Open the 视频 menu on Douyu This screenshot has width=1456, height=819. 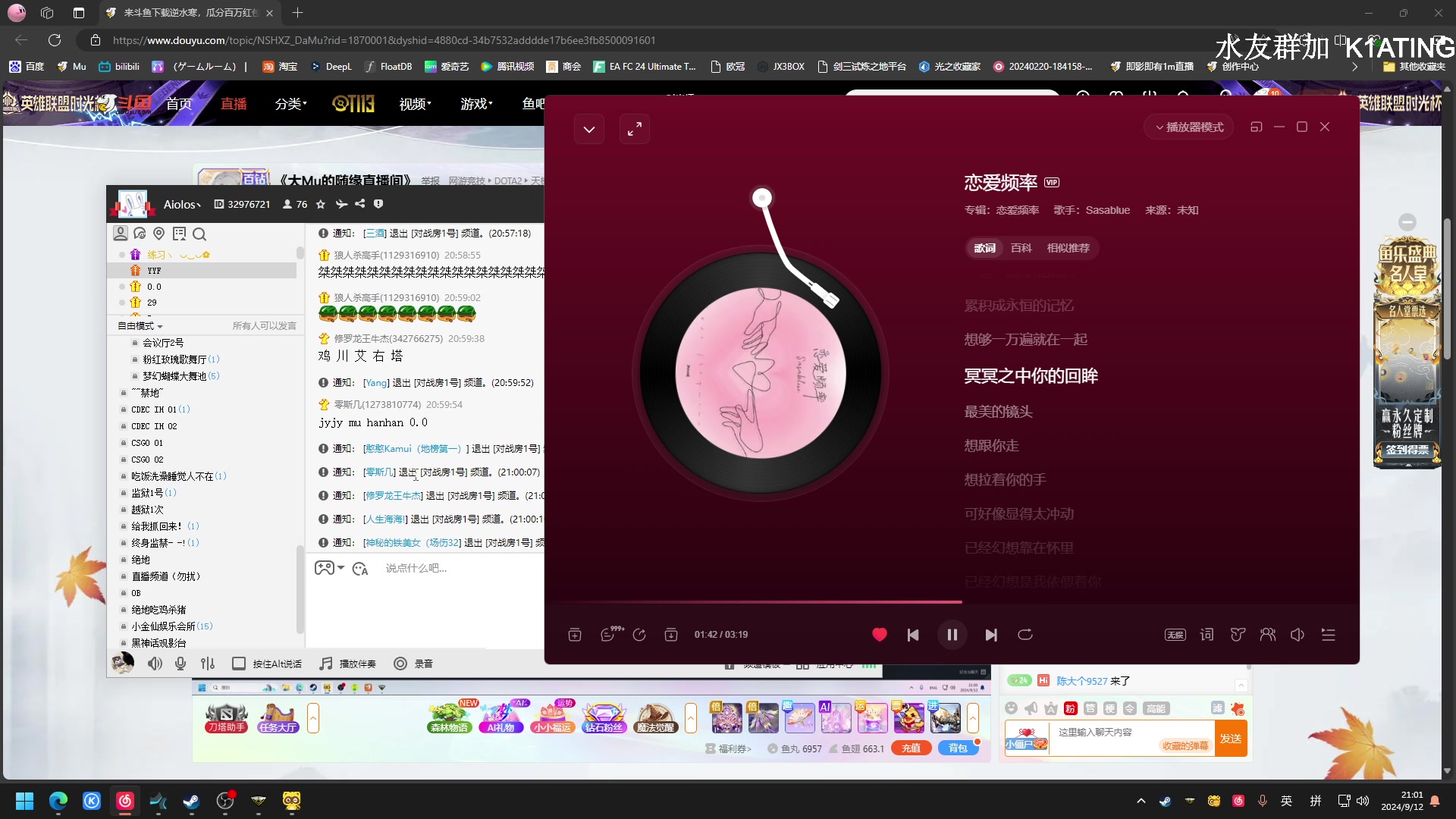[x=416, y=104]
